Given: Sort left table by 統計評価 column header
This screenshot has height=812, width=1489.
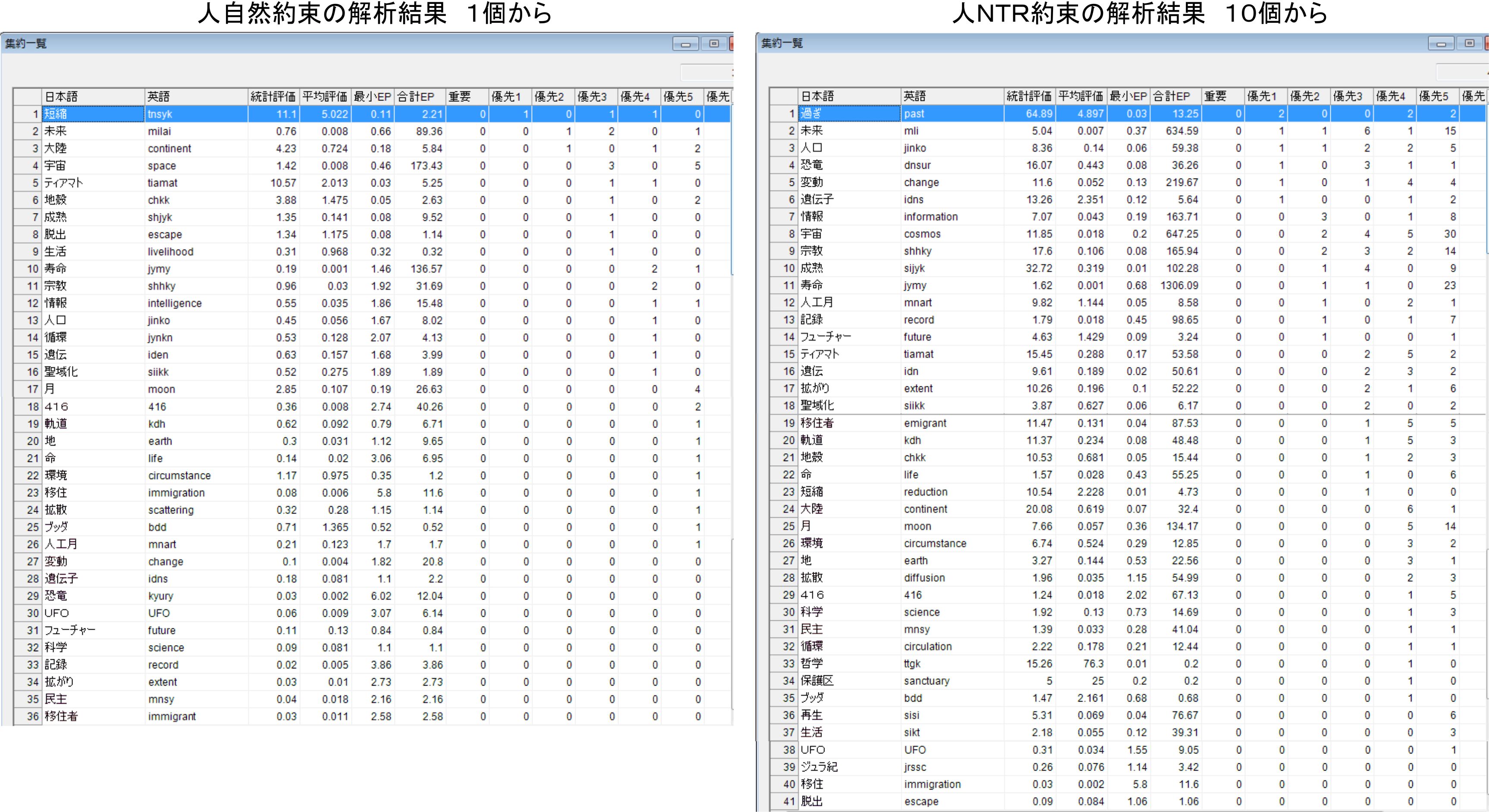Looking at the screenshot, I should coord(273,97).
